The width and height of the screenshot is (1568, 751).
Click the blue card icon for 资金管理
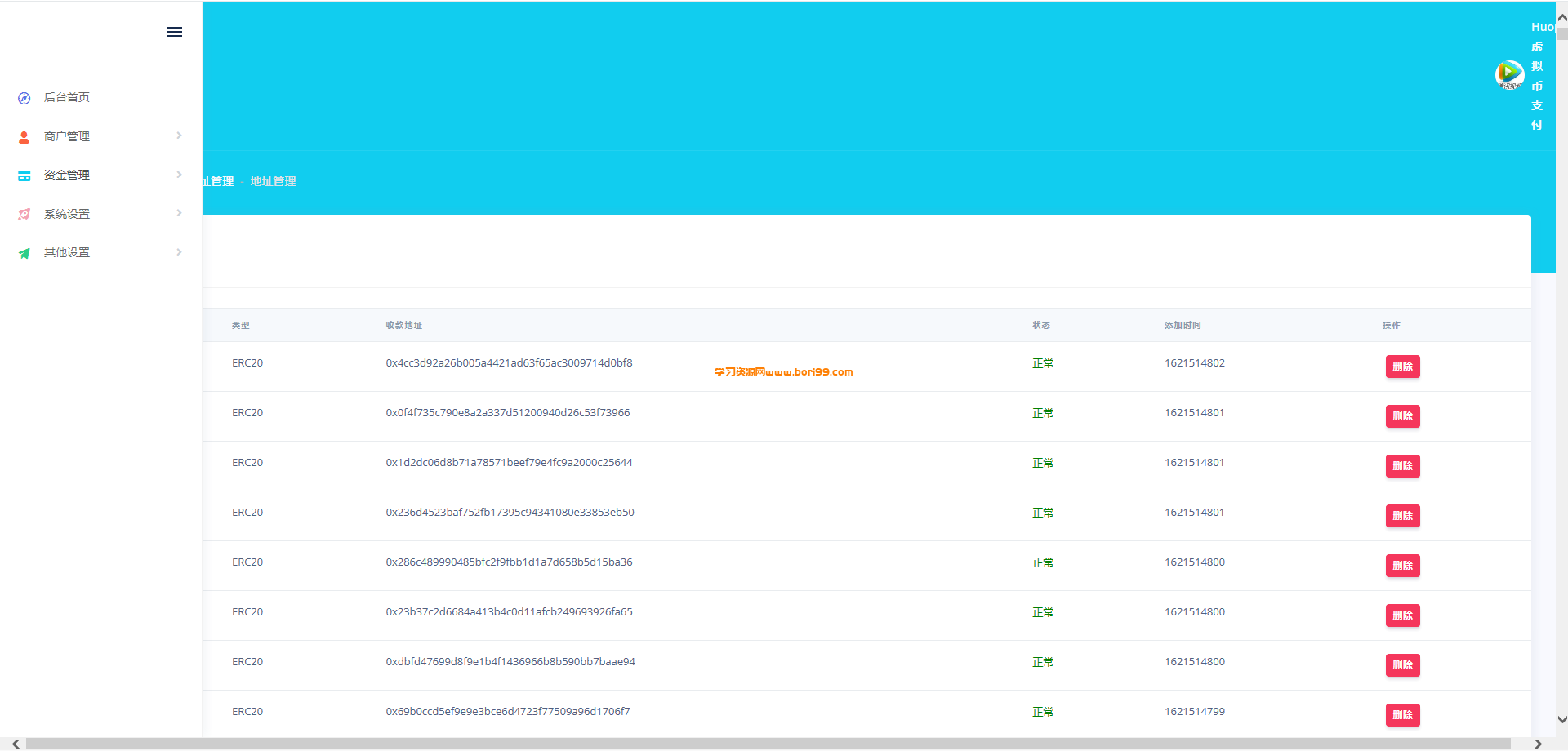pyautogui.click(x=24, y=176)
